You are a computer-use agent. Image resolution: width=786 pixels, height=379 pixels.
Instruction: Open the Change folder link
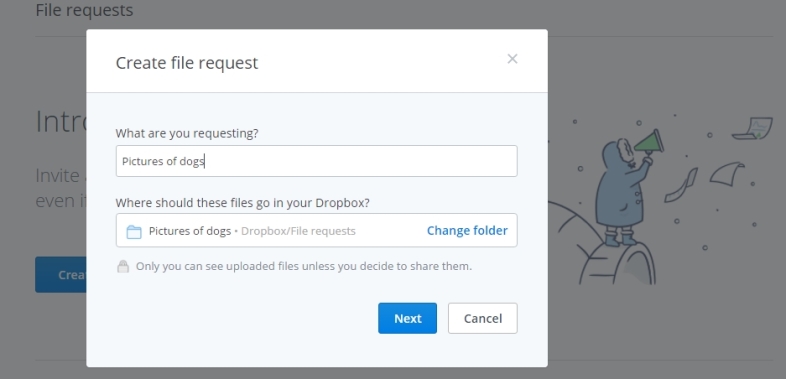point(467,231)
